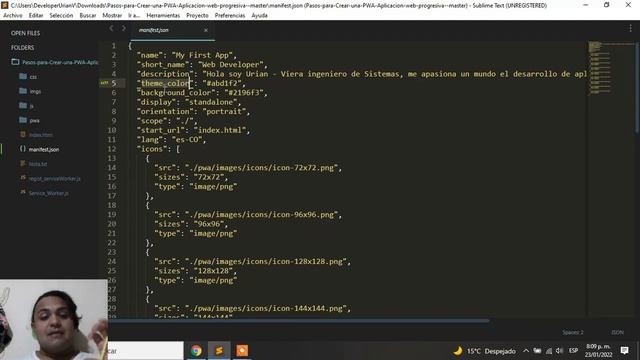Select manifest.json in the sidebar
This screenshot has height=360, width=640.
[44, 149]
